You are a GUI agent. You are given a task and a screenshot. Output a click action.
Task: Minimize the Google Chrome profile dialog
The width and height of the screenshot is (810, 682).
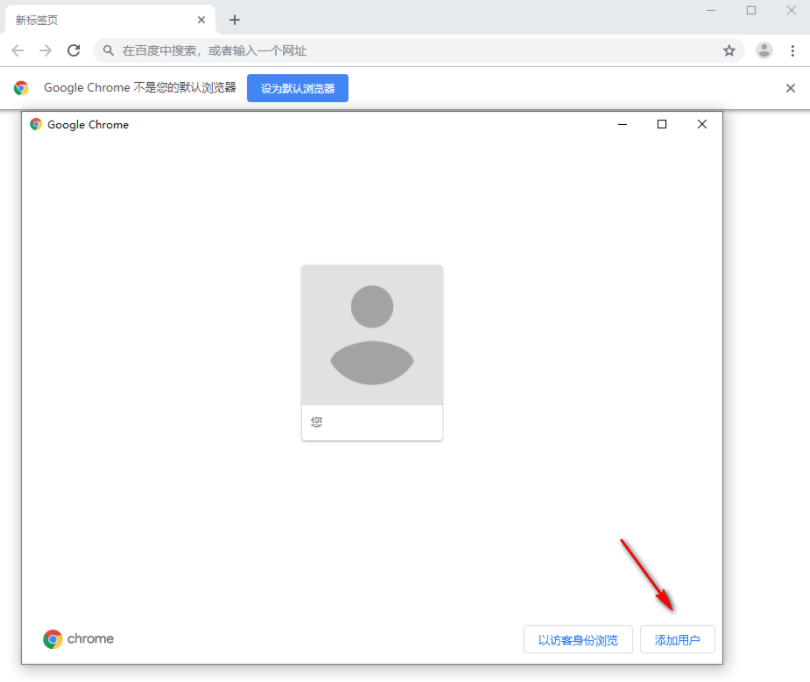pyautogui.click(x=622, y=125)
